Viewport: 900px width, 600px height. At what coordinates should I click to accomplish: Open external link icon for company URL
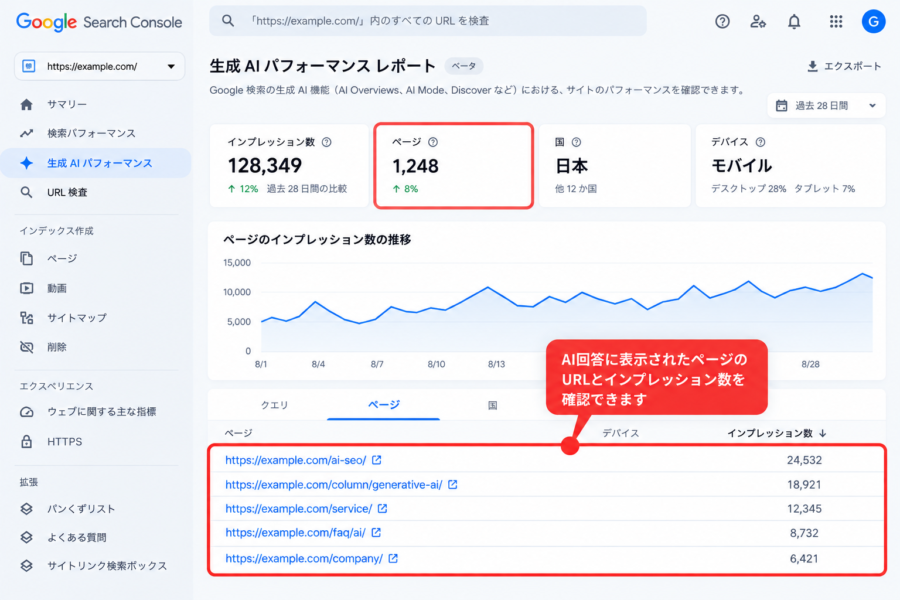[393, 559]
